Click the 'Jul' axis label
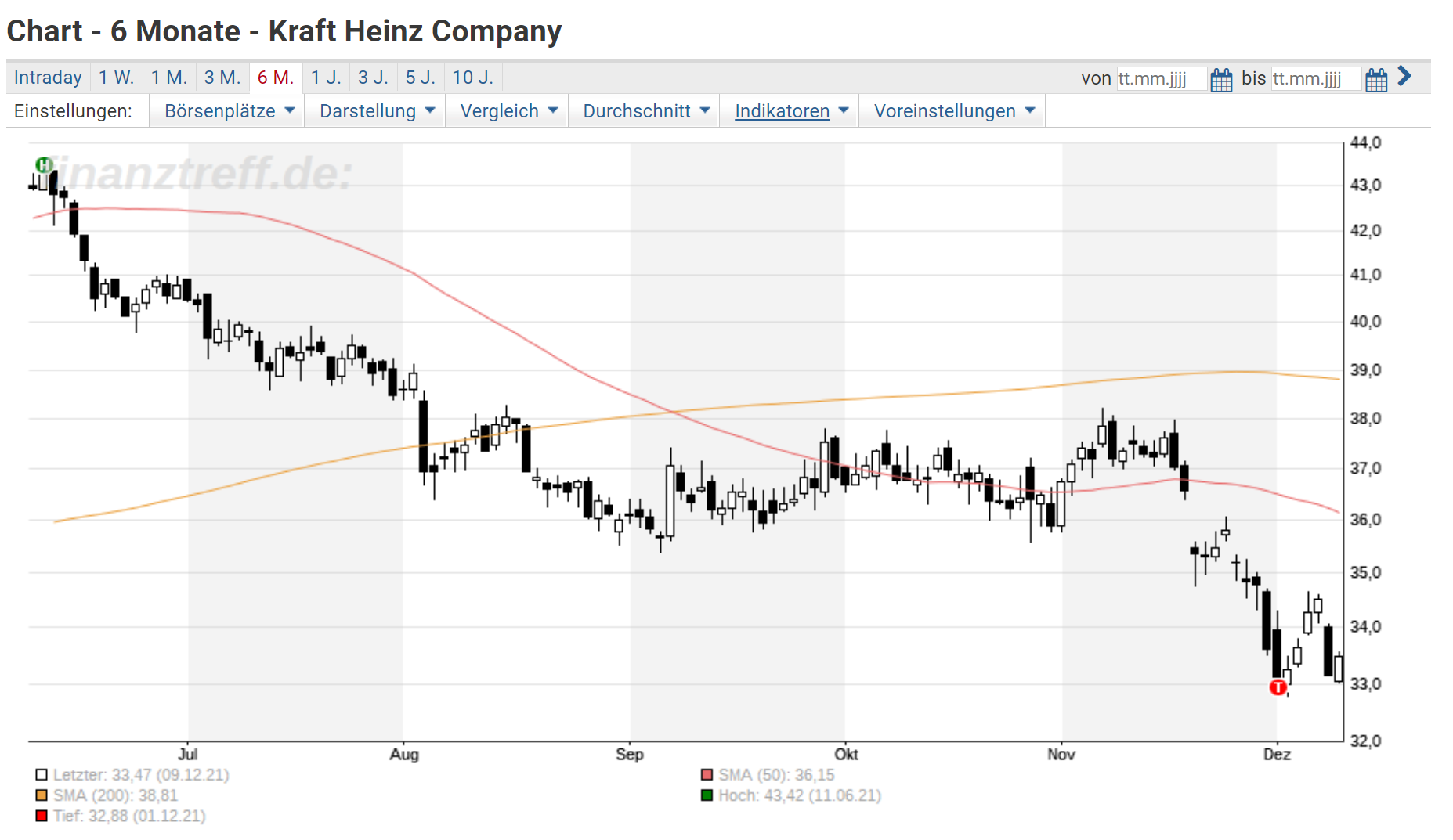Viewport: 1453px width, 840px height. click(187, 754)
